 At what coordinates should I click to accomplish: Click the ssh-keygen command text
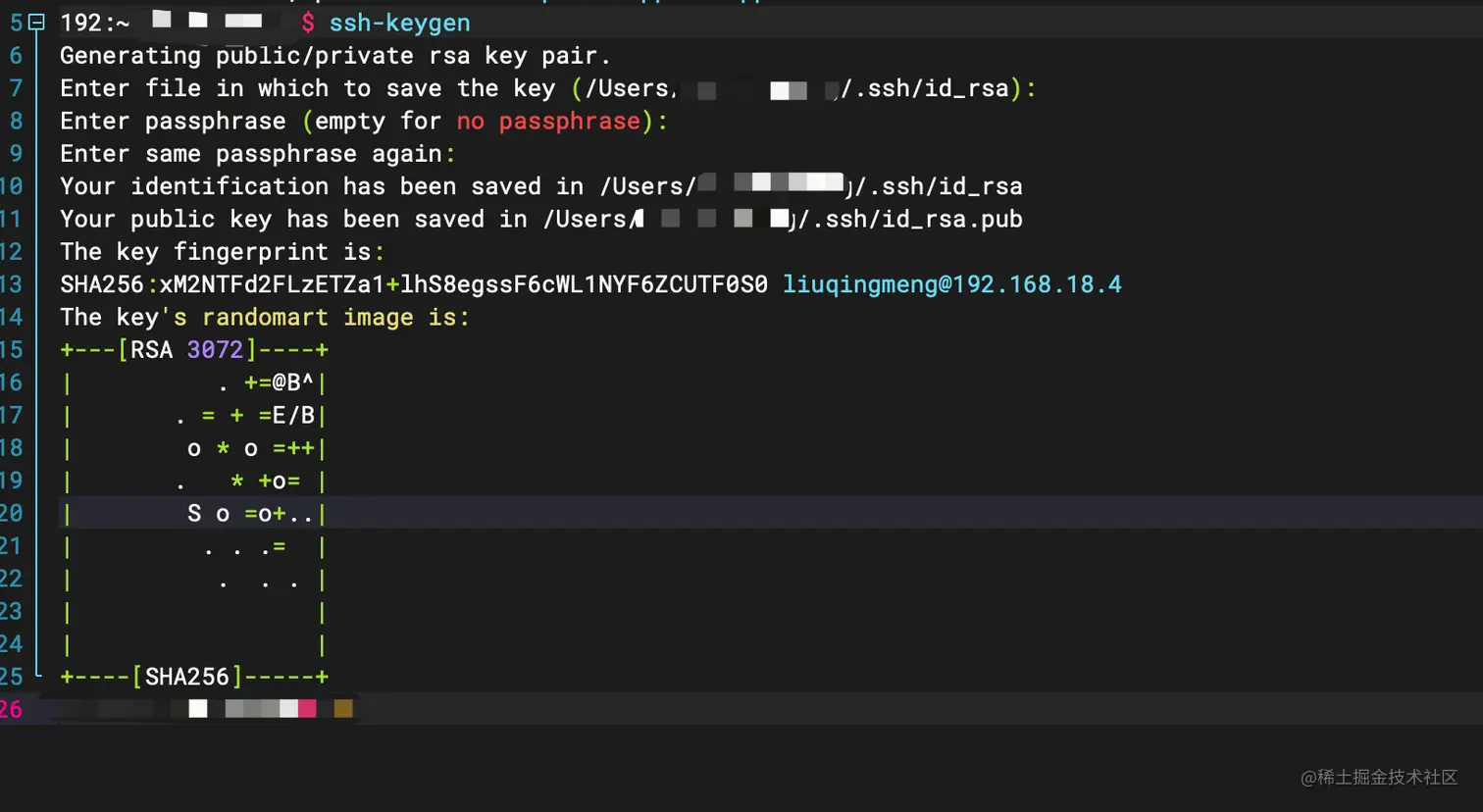tap(399, 23)
